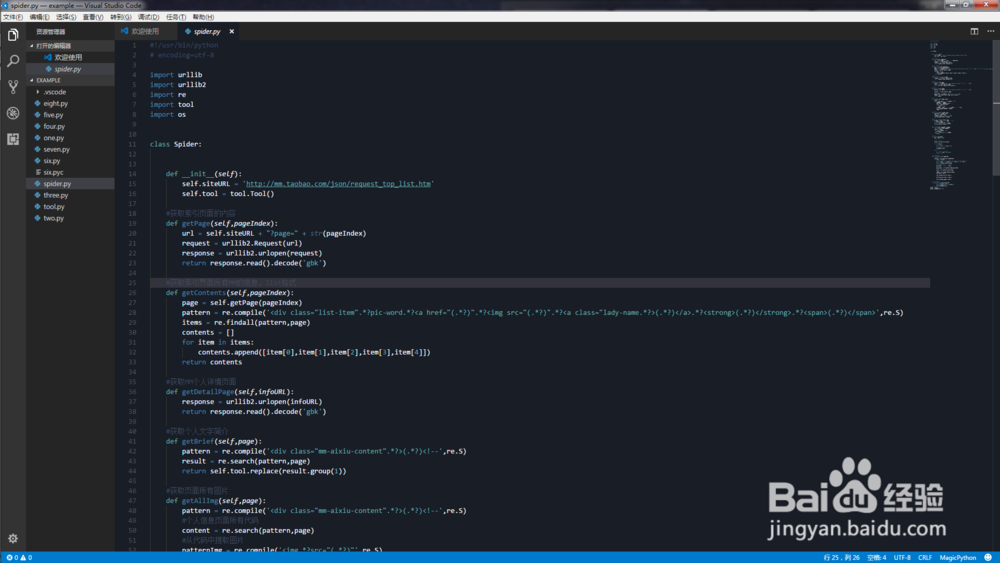Click the 行 25, 列 26 cursor position

pyautogui.click(x=841, y=557)
